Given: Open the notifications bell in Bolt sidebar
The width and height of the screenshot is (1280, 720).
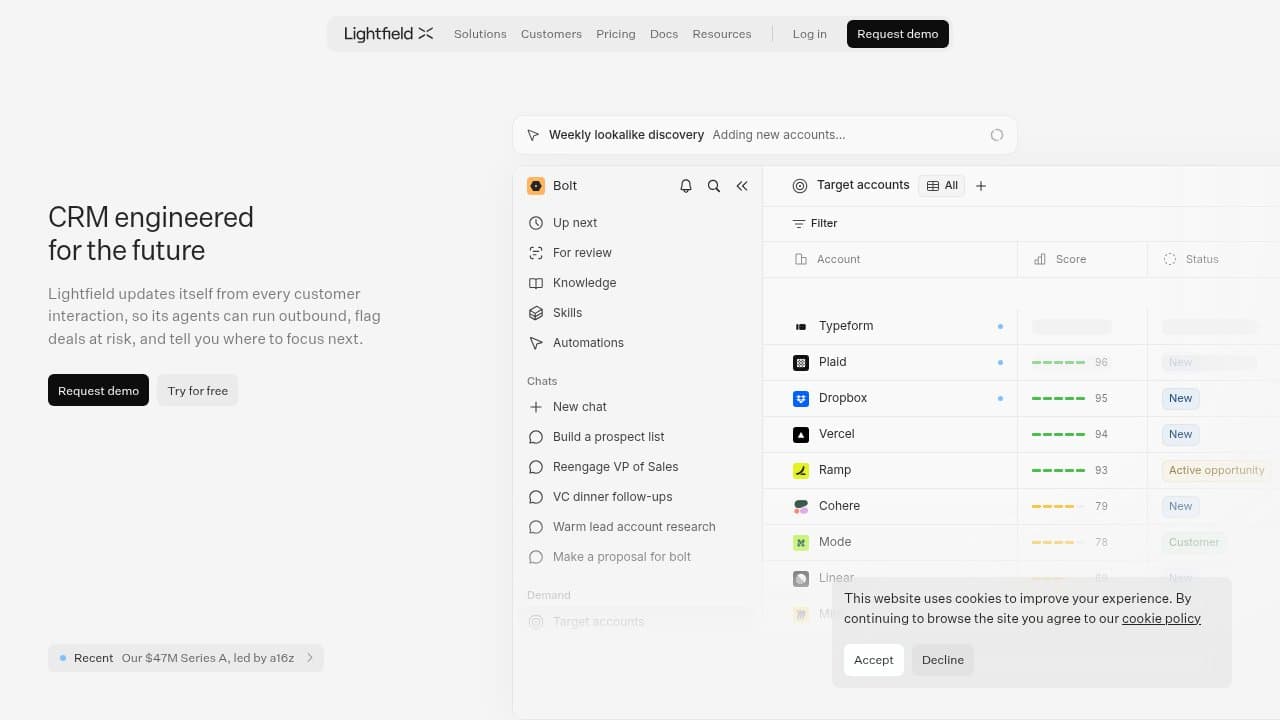Looking at the screenshot, I should click(686, 186).
